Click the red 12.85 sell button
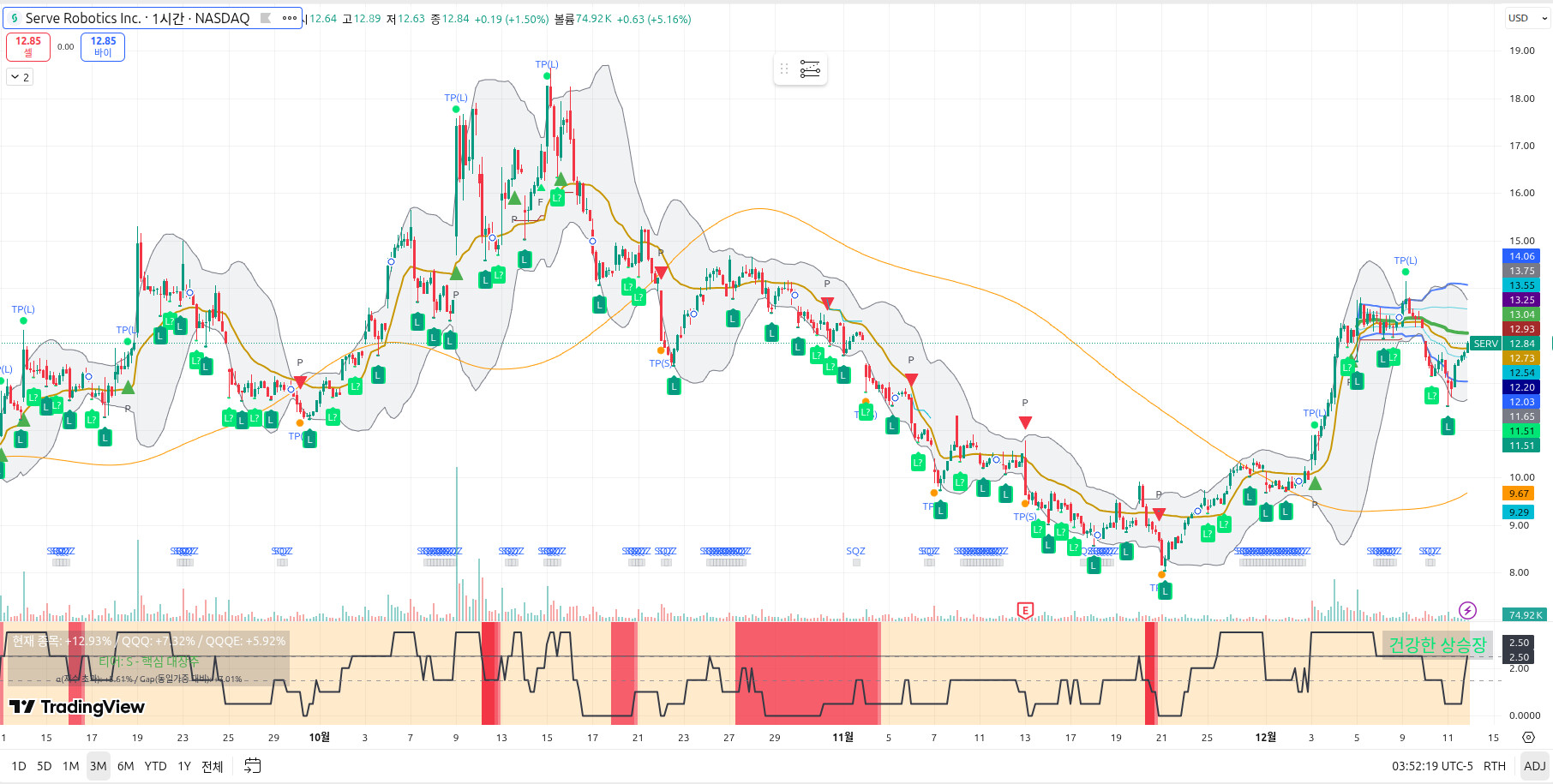The image size is (1553, 784). 28,46
